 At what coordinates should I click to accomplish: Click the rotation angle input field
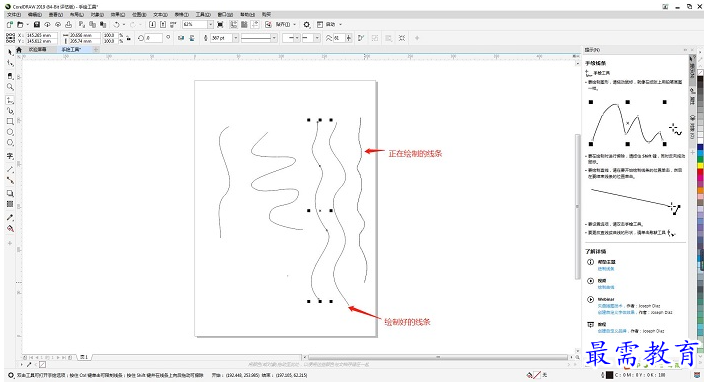(153, 38)
